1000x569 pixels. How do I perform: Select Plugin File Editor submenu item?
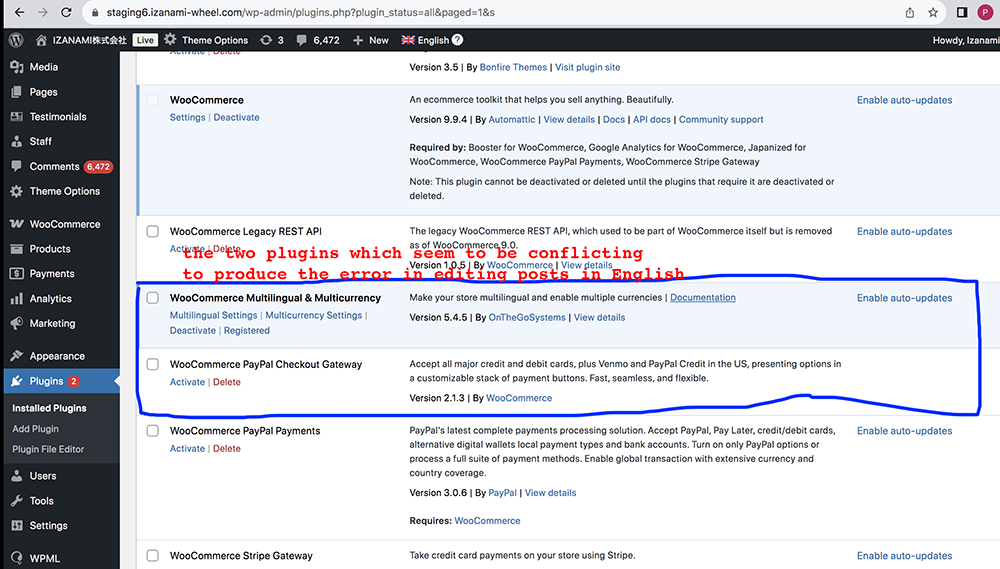48,449
